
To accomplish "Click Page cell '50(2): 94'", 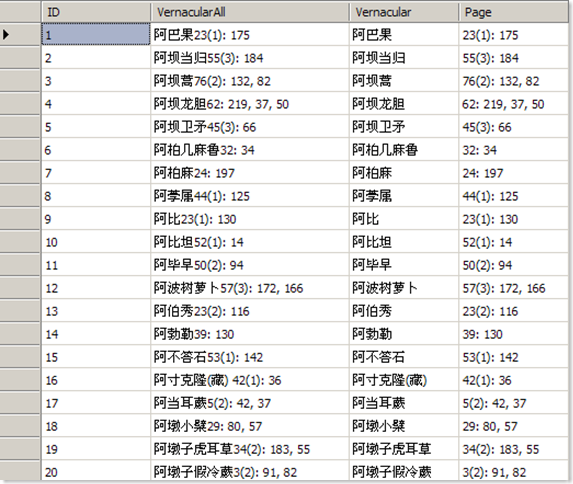I will coord(513,265).
